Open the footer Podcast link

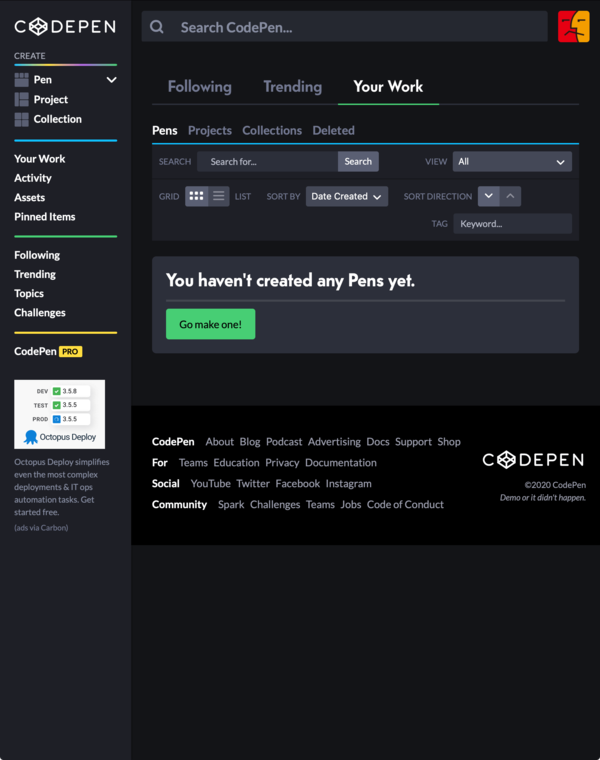click(x=284, y=442)
